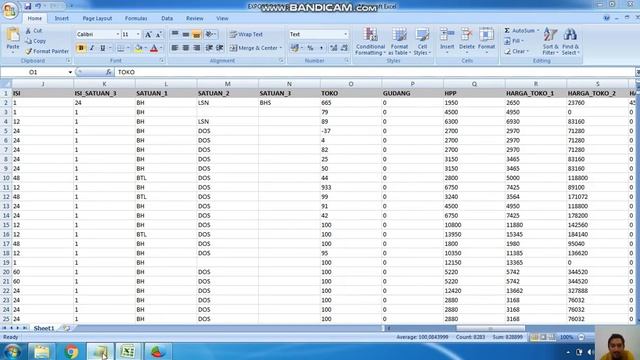Click the Delete cells button

pos(467,41)
